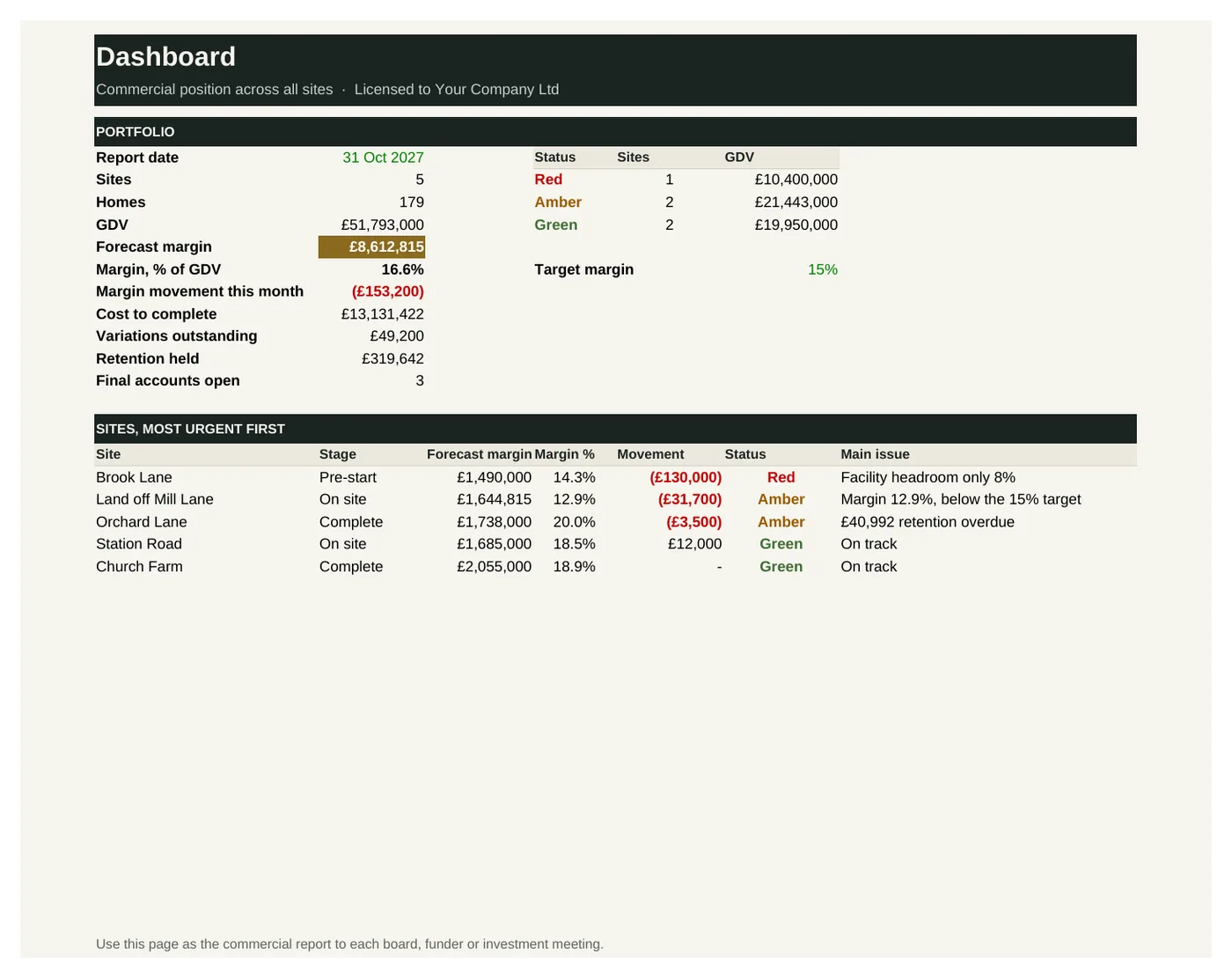This screenshot has height=978, width=1232.
Task: Click Brook Lane movement (£130,000)
Action: click(x=686, y=477)
